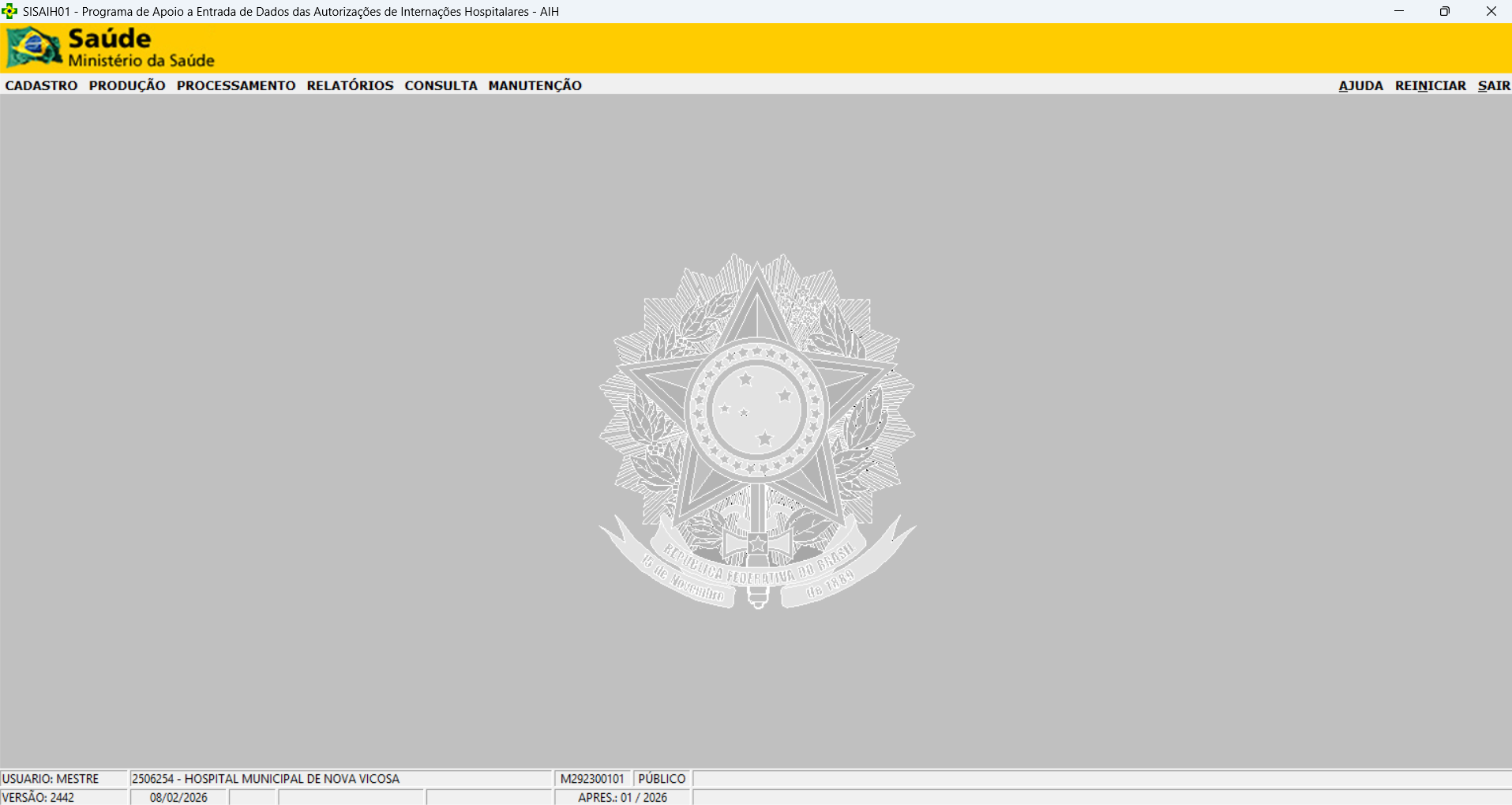1512x805 pixels.
Task: Open the MANUTENÇÃO menu
Action: (x=535, y=85)
